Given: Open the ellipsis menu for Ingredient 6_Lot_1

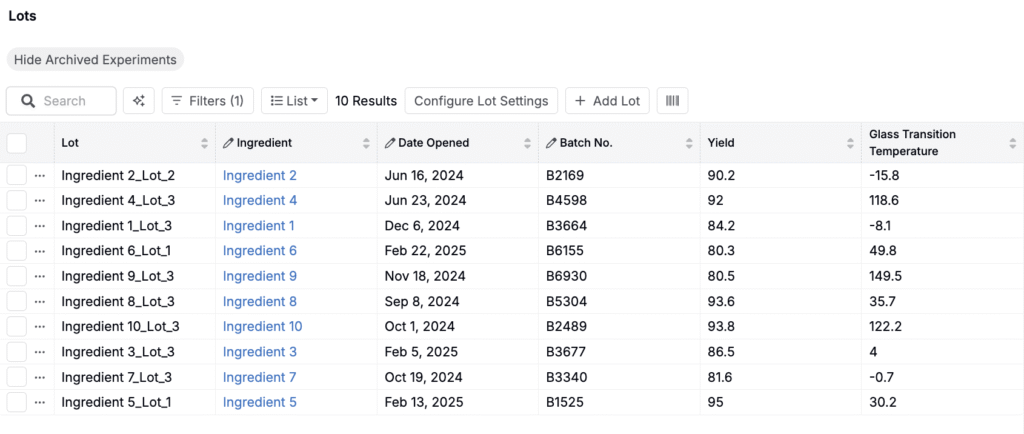Looking at the screenshot, I should 40,251.
